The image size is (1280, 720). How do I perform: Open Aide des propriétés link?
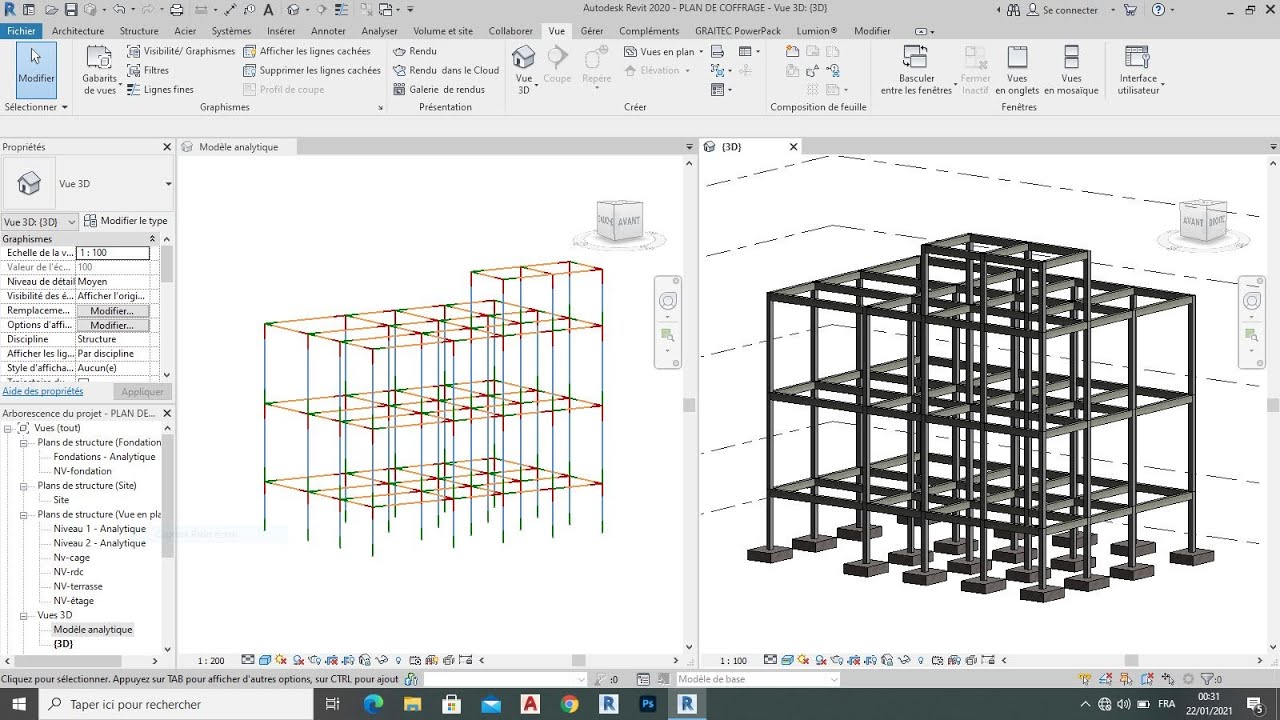pyautogui.click(x=43, y=392)
